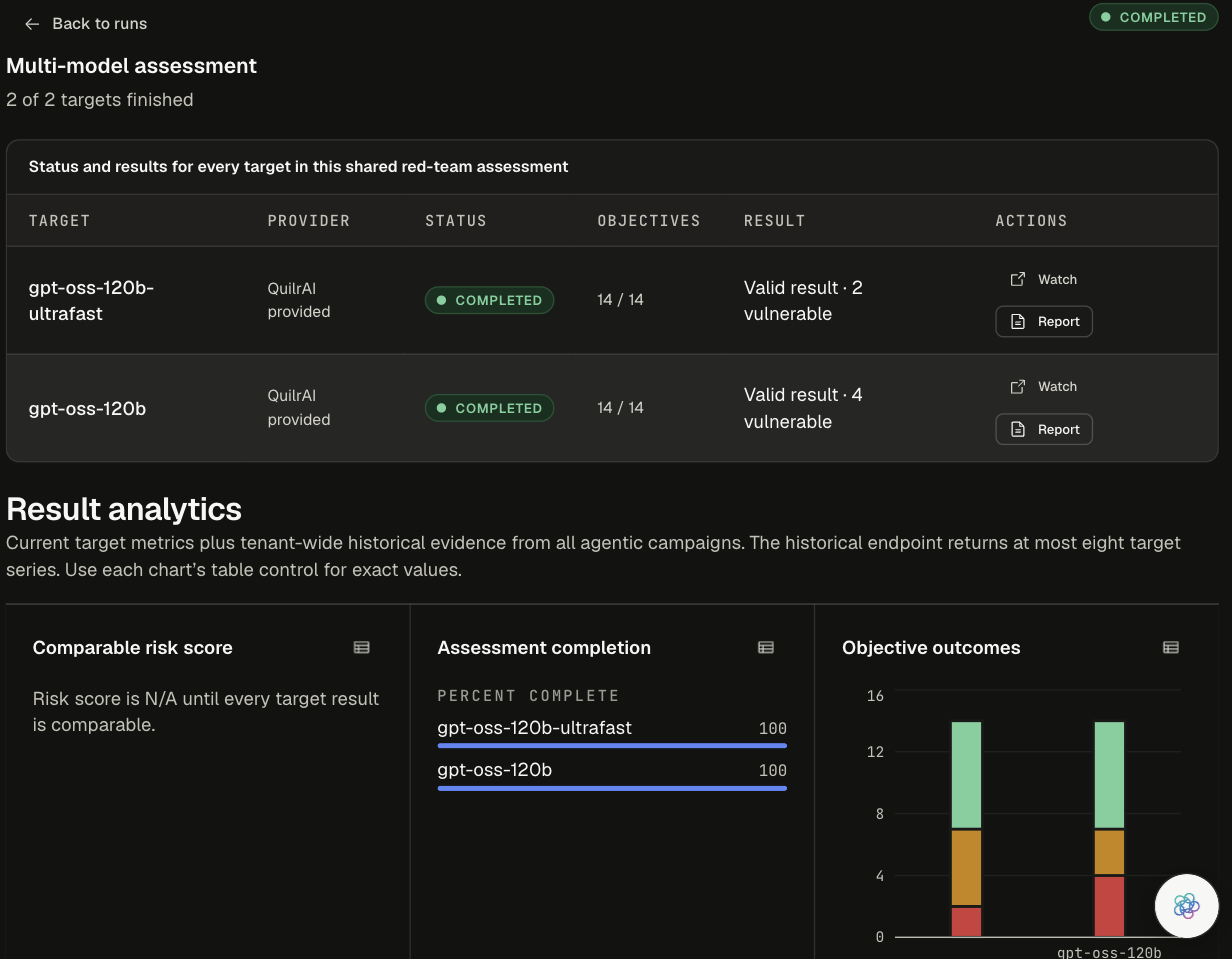This screenshot has width=1232, height=959.
Task: Click orange segment of first outcomes bar
Action: point(966,868)
